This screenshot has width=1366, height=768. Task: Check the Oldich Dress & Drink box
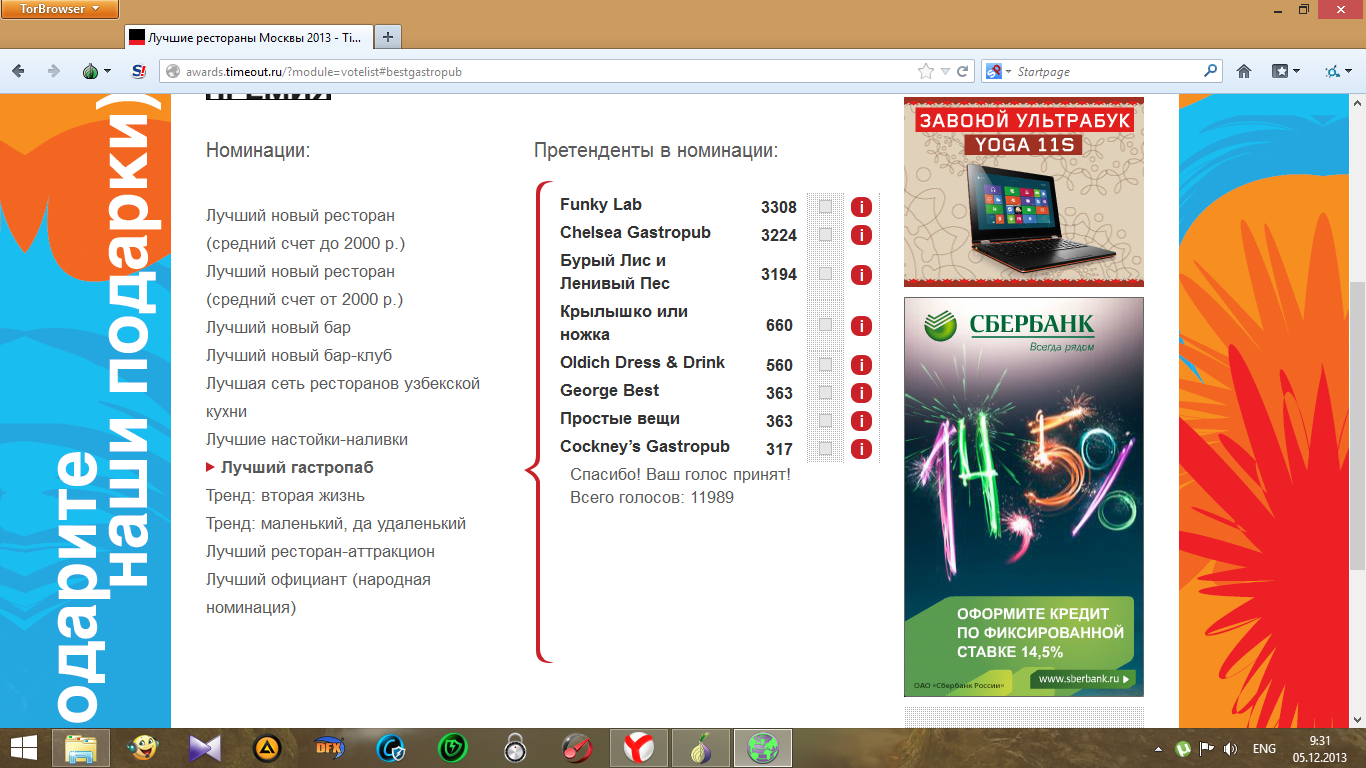pos(825,365)
